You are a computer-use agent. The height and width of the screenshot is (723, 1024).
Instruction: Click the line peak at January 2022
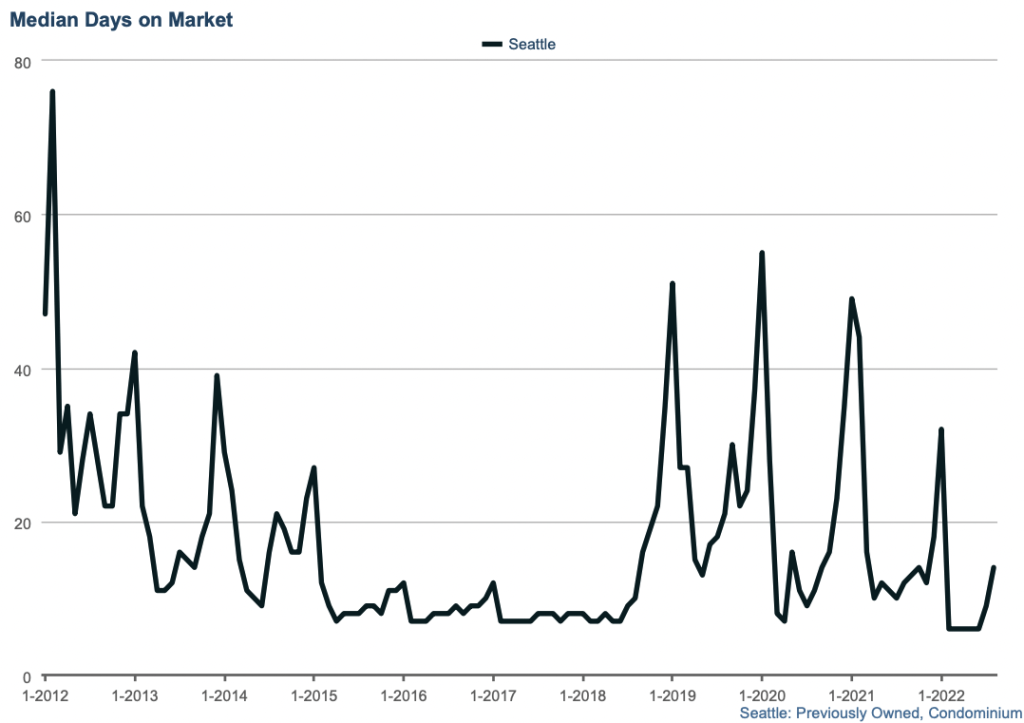click(x=941, y=430)
